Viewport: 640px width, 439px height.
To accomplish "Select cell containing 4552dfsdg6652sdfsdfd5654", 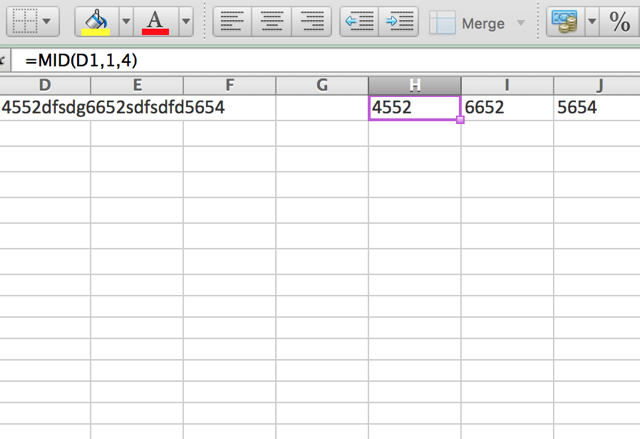I will [45, 108].
